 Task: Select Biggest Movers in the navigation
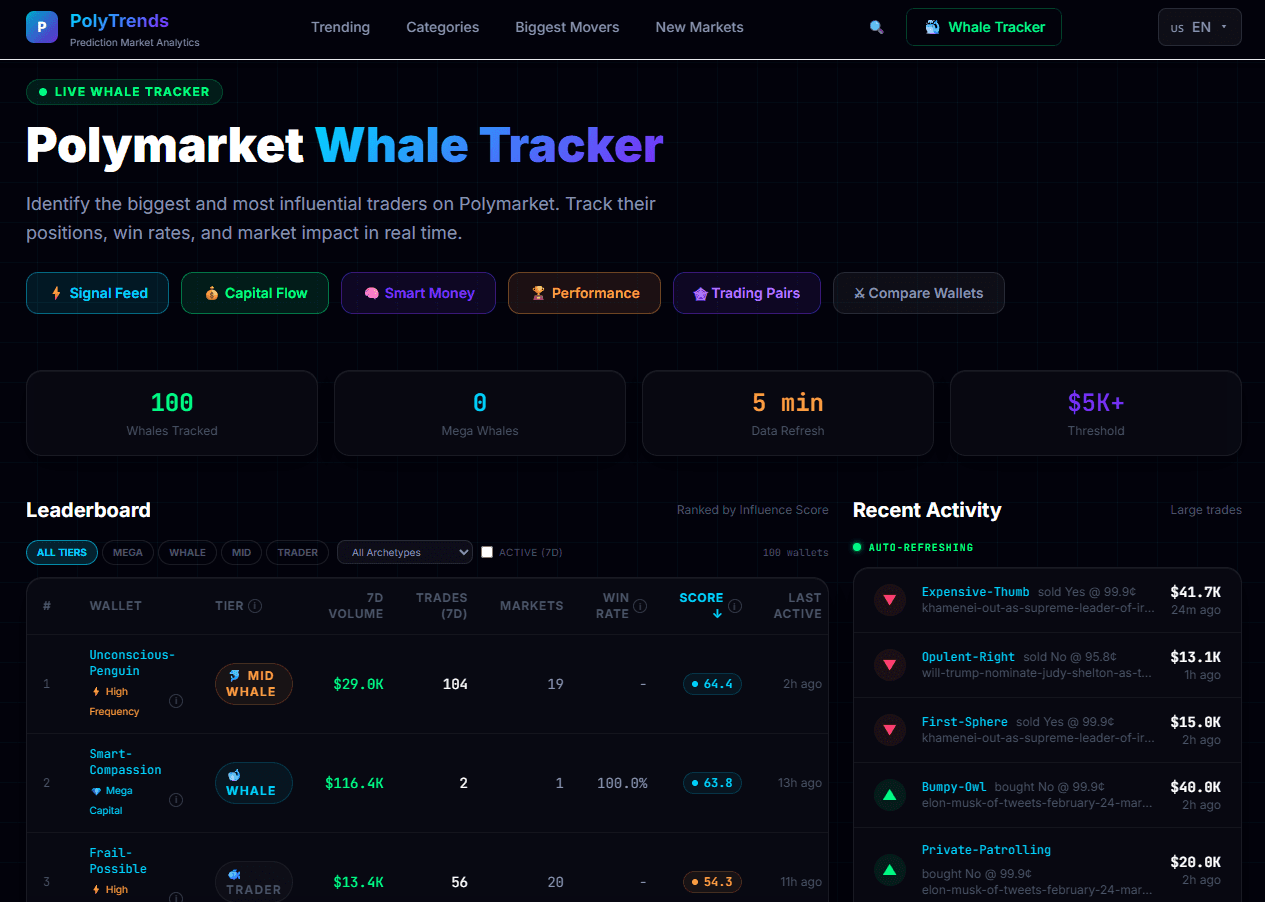click(x=567, y=27)
